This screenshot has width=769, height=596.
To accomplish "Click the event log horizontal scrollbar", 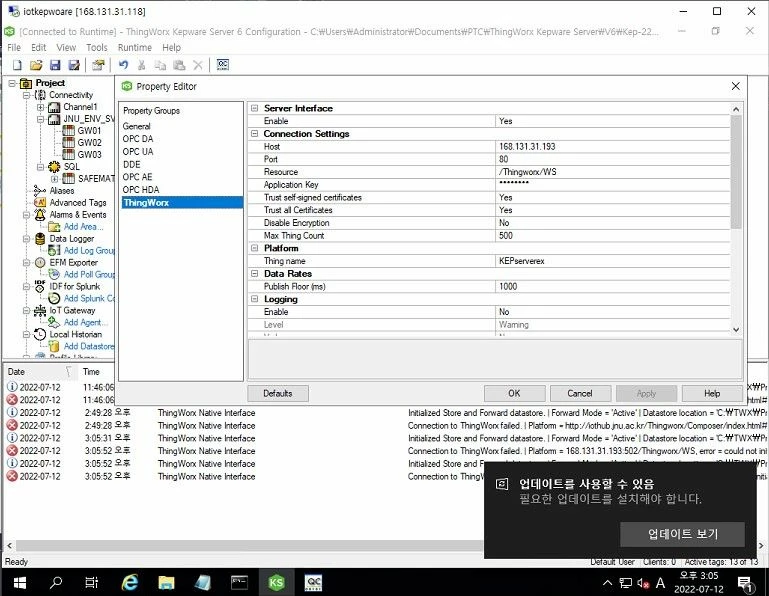I will tap(248, 545).
